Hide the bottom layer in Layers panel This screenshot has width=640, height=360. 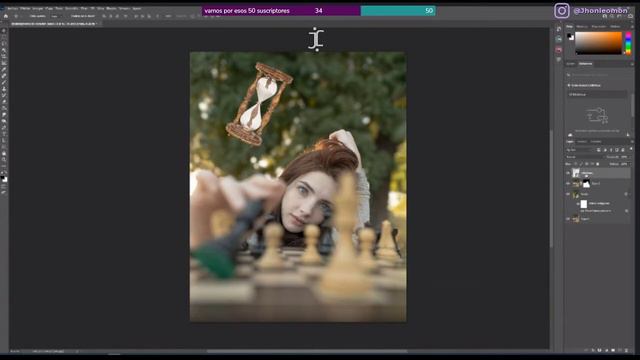tap(568, 219)
